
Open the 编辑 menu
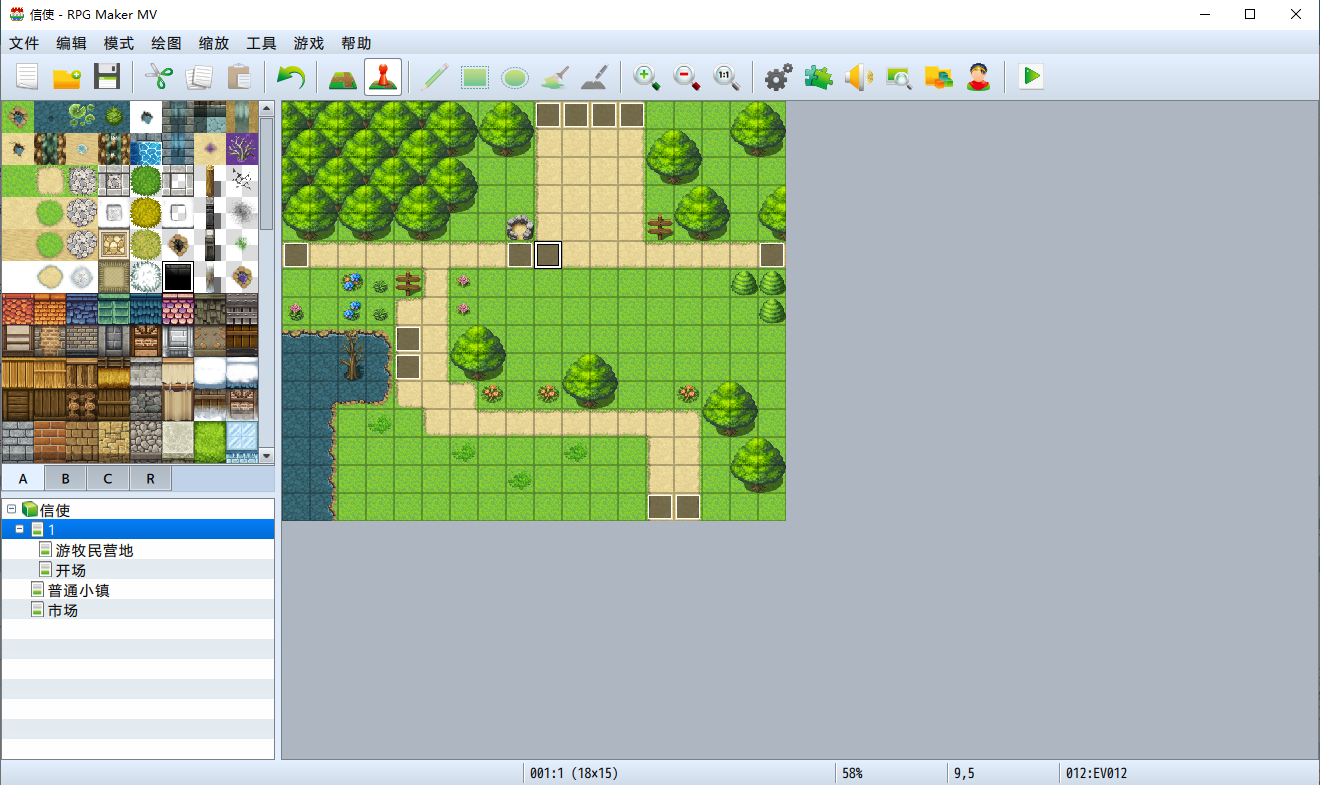click(x=71, y=43)
